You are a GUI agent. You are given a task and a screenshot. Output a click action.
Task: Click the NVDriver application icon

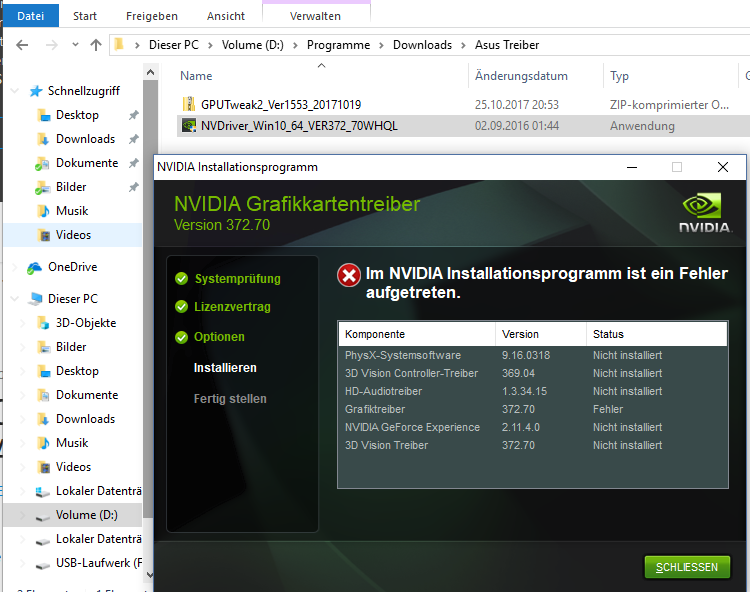tap(189, 126)
